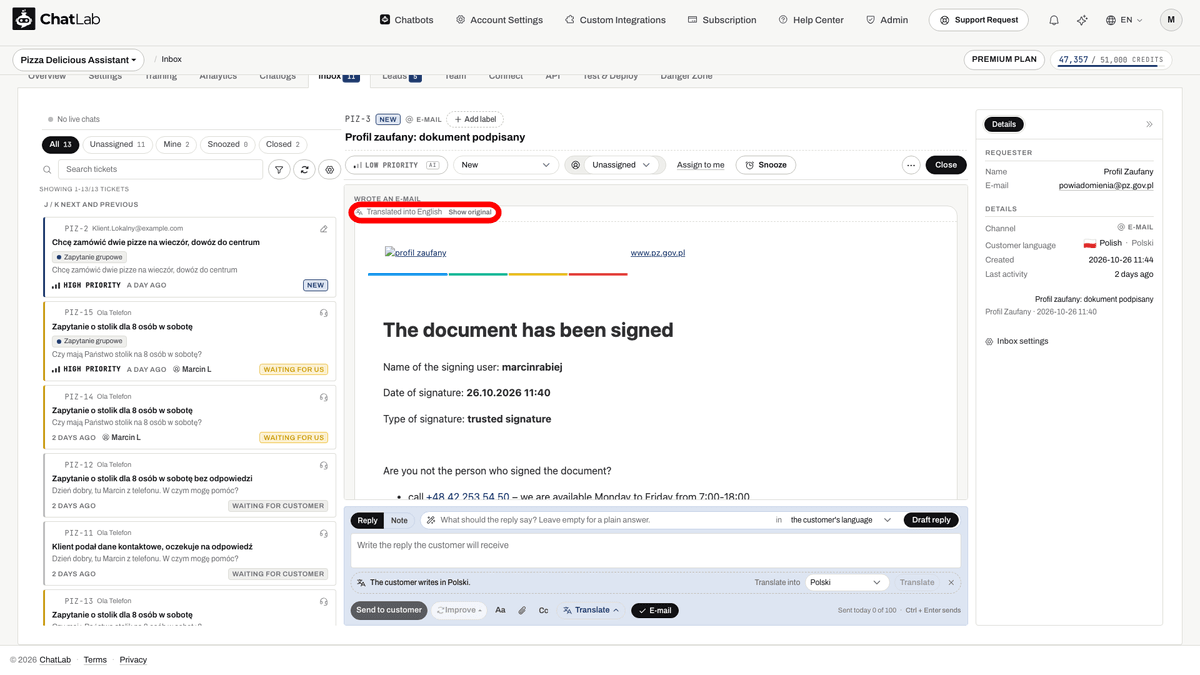Image resolution: width=1200 pixels, height=675 pixels.
Task: Refresh the ticket list
Action: click(305, 170)
